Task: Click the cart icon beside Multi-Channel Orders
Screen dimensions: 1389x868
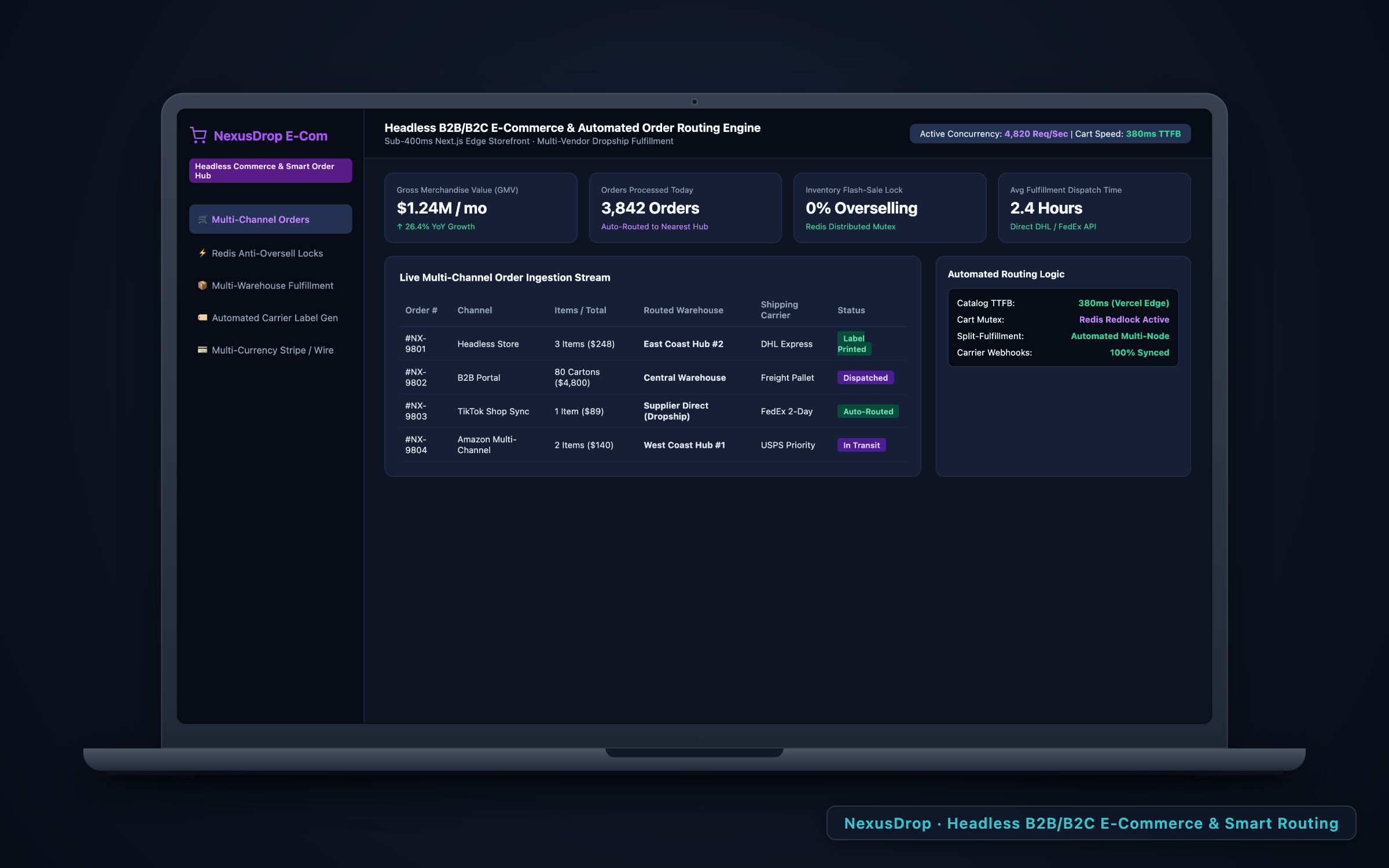Action: tap(203, 219)
